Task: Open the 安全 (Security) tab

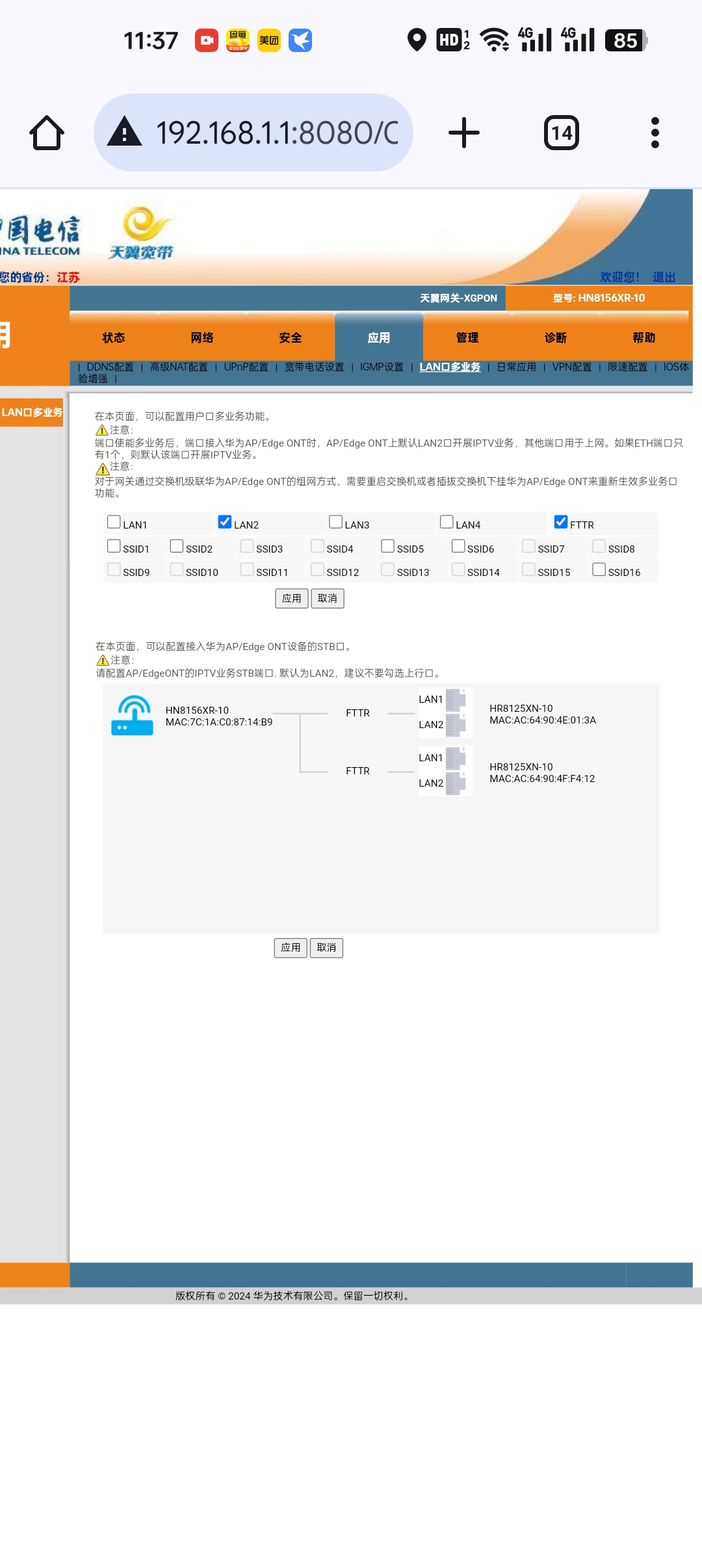Action: [x=291, y=337]
